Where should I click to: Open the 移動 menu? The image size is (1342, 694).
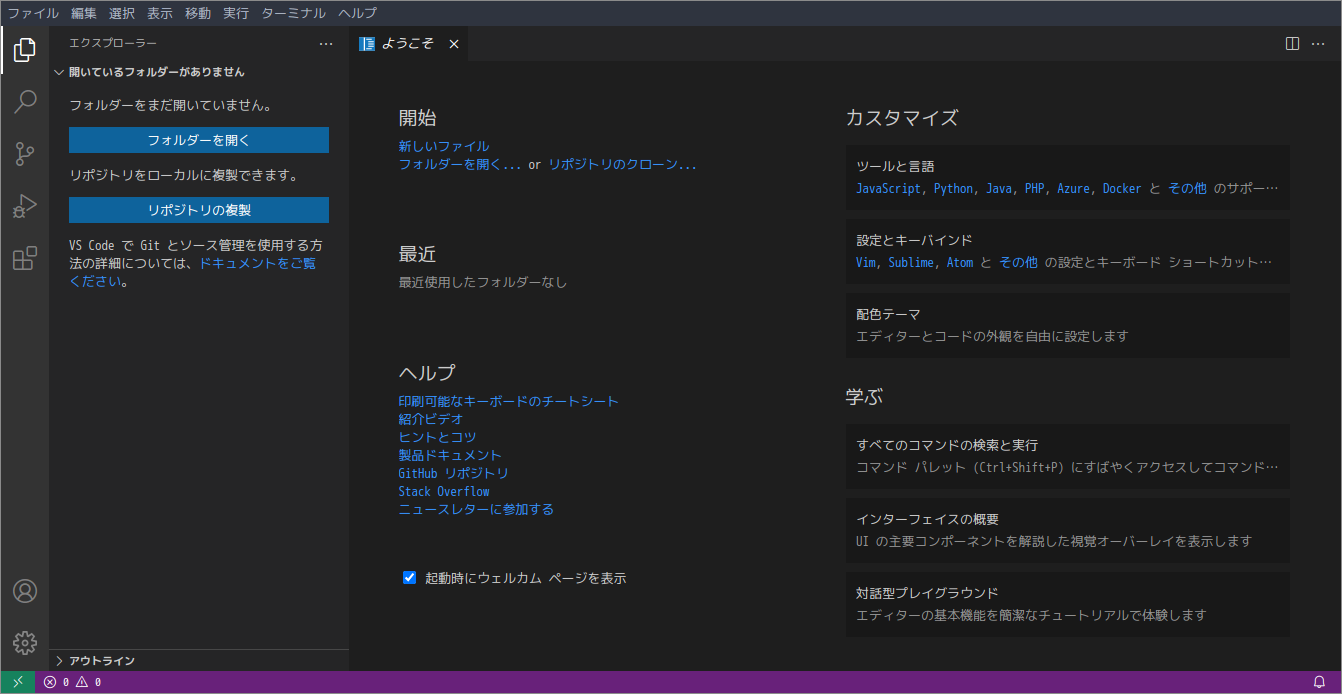(x=198, y=13)
